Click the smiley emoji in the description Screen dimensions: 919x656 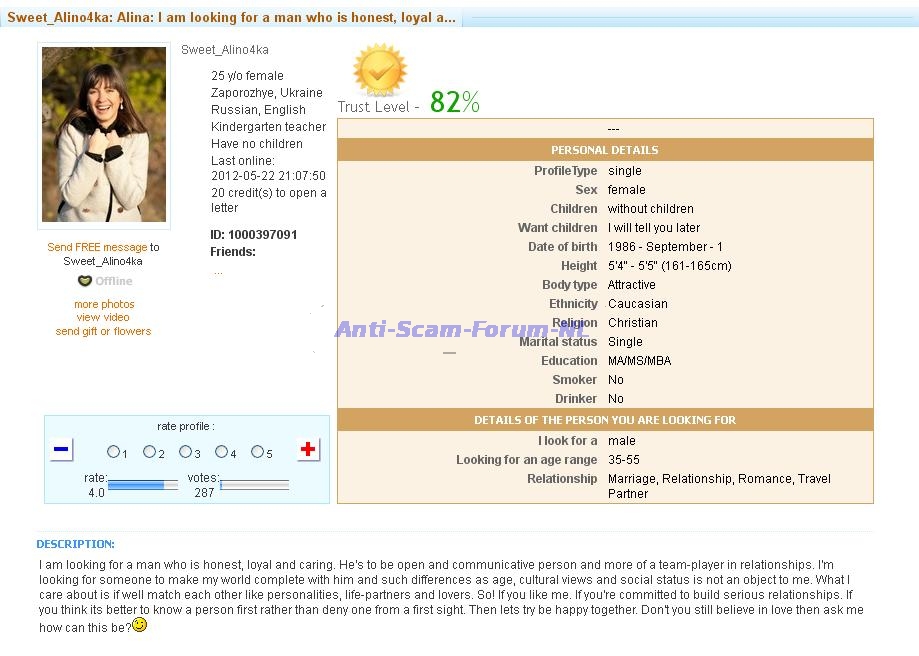coord(140,625)
